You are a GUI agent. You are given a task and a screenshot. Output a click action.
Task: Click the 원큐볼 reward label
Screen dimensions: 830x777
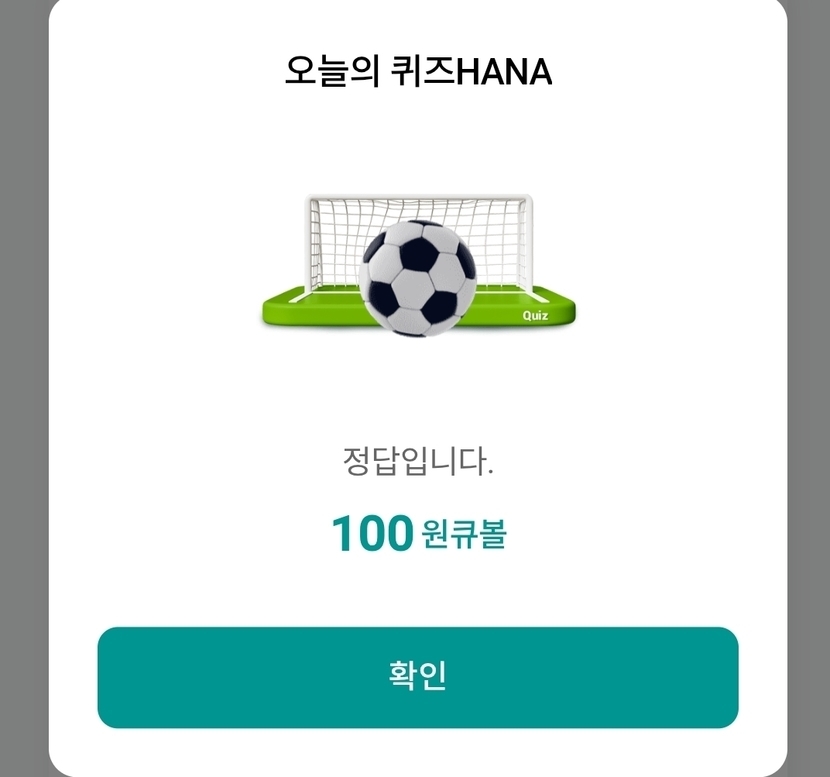pos(464,534)
